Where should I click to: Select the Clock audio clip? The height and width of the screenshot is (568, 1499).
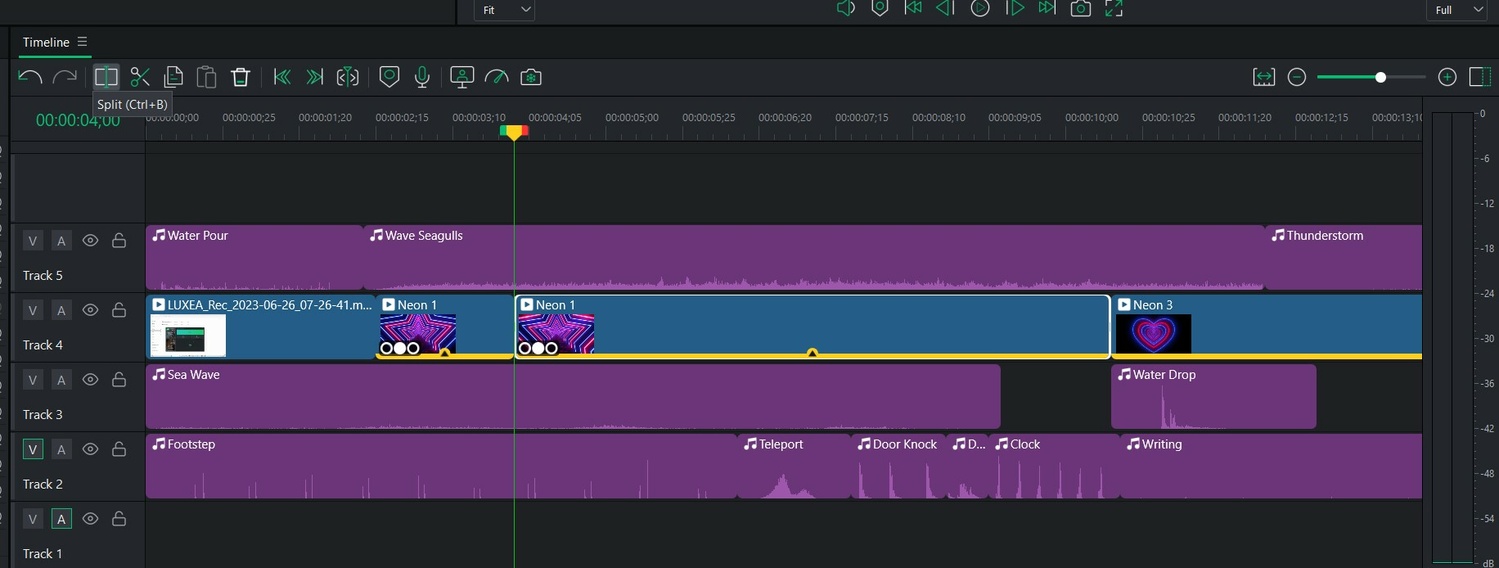click(1053, 466)
